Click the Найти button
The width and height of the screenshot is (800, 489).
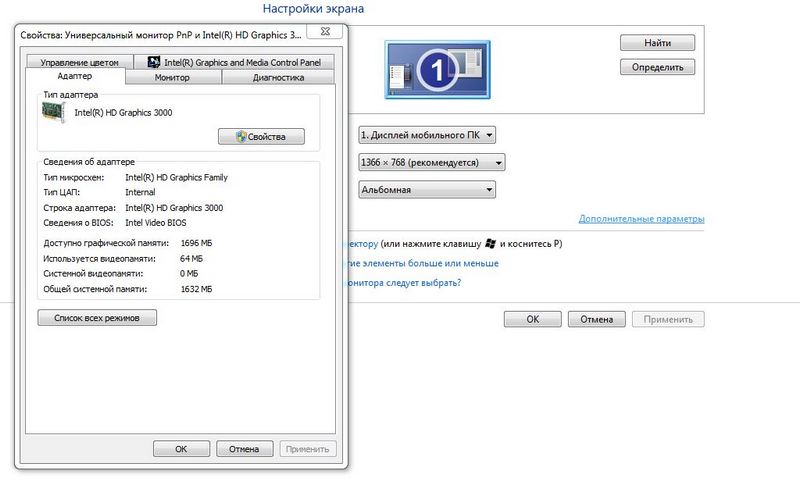(x=657, y=44)
